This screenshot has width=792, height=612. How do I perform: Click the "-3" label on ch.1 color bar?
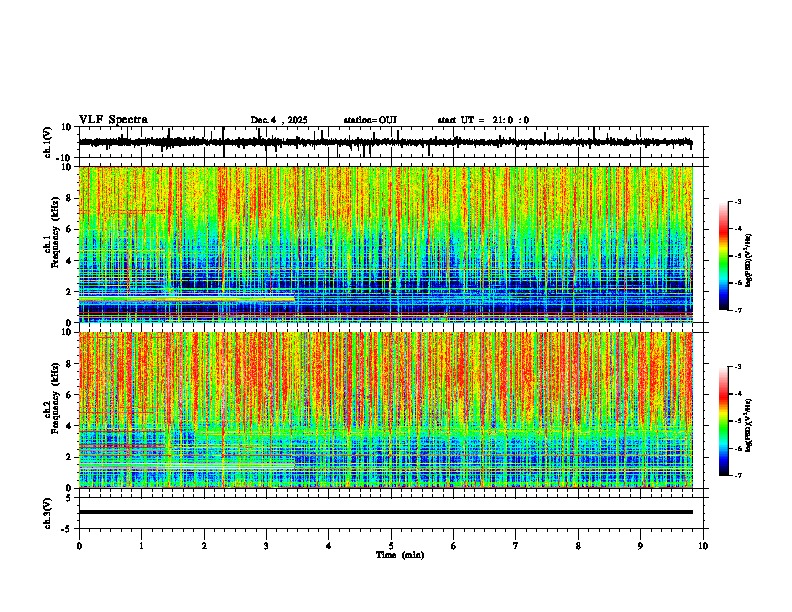738,201
